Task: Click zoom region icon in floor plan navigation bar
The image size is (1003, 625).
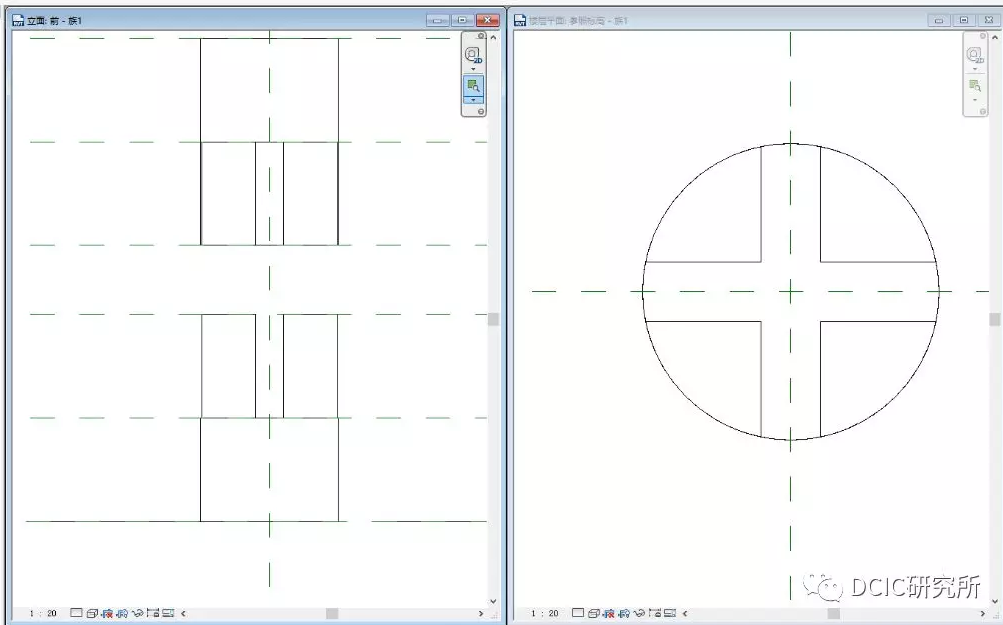Action: tap(975, 85)
